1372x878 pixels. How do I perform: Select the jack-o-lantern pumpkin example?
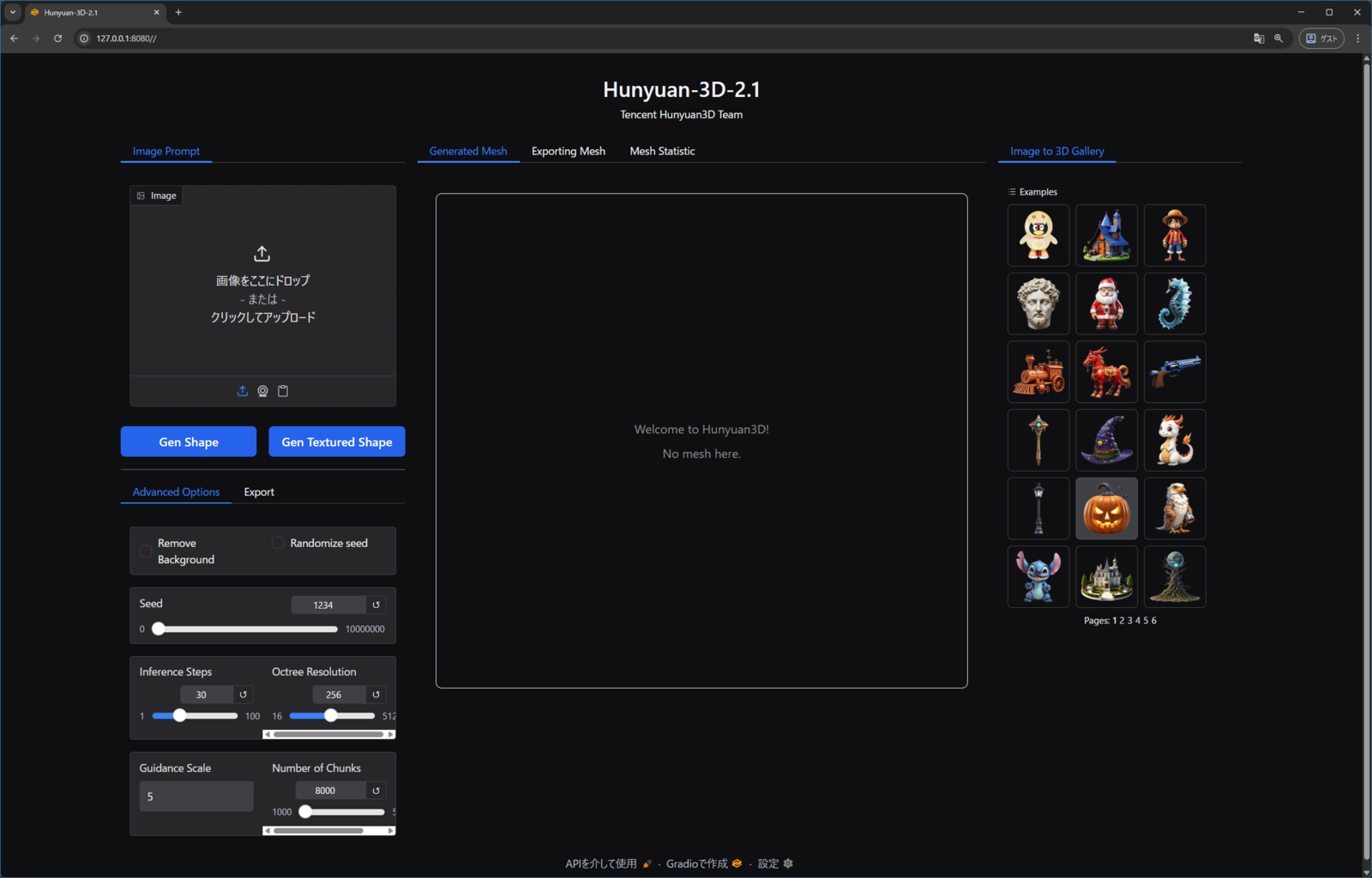[1107, 508]
